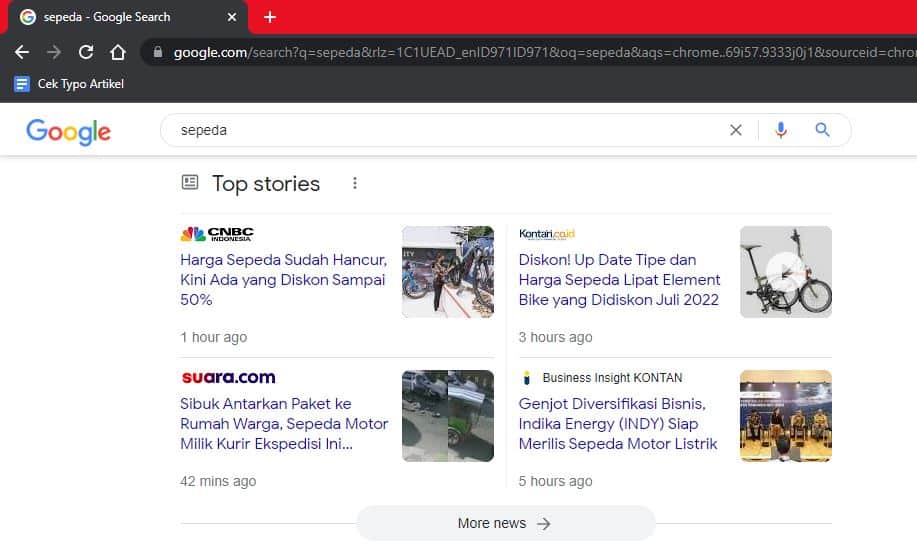917x560 pixels.
Task: Open the CNBC Indonesia source logo
Action: pyautogui.click(x=217, y=234)
